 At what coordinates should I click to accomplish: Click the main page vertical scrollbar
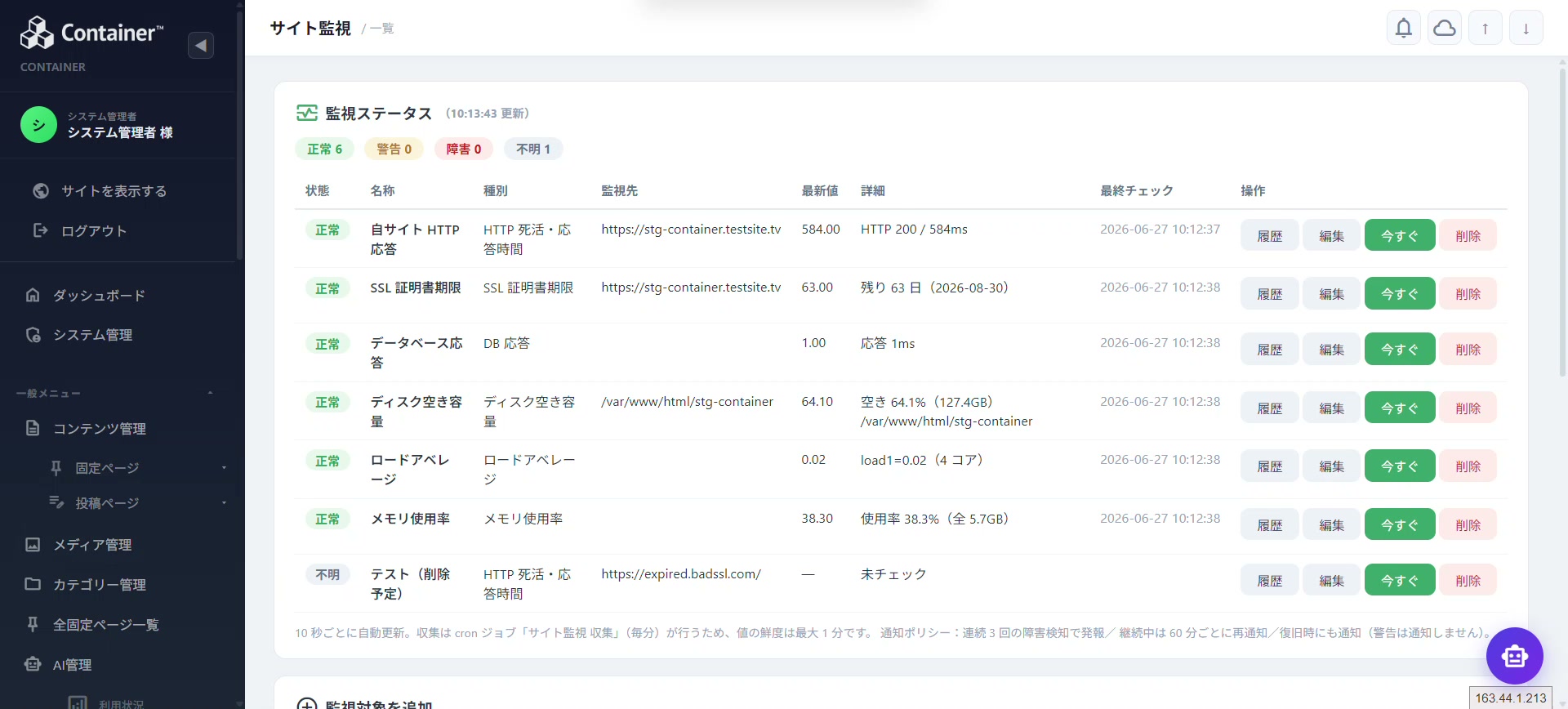pyautogui.click(x=1563, y=221)
